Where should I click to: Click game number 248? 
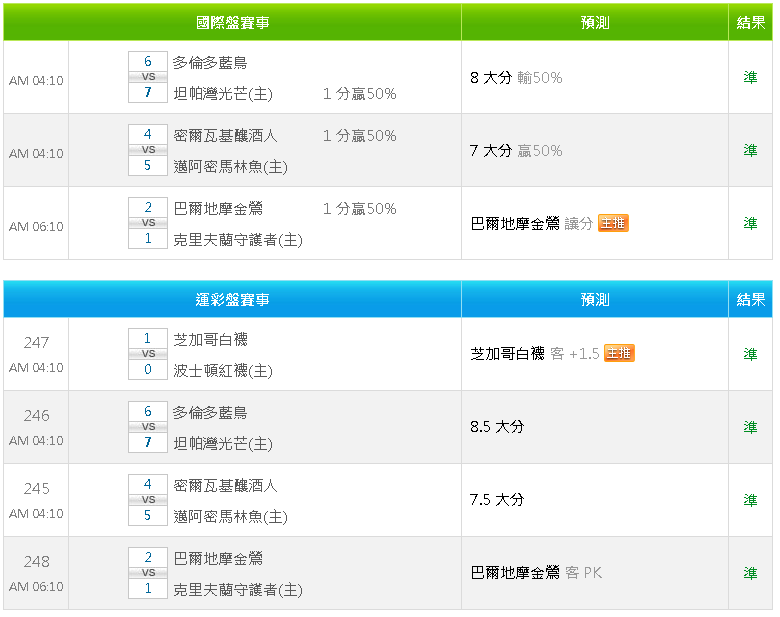tap(36, 562)
